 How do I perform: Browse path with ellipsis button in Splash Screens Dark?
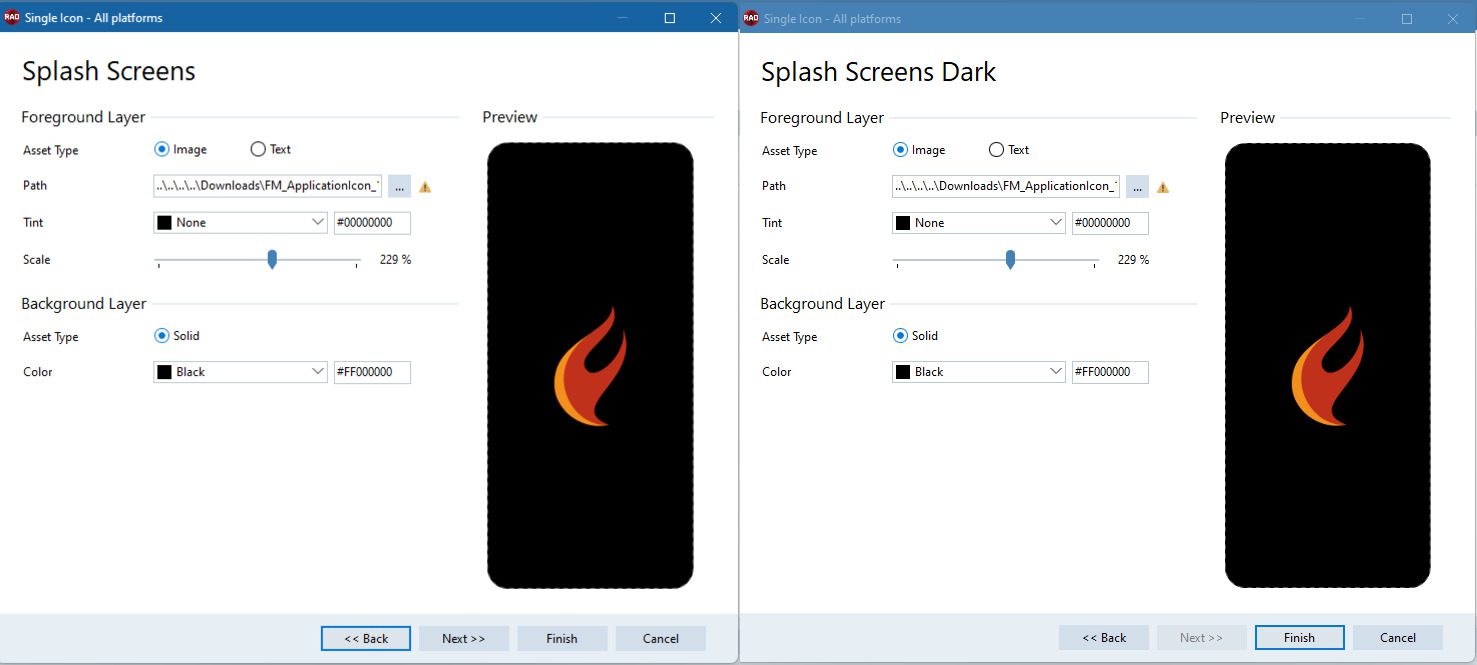click(1137, 186)
